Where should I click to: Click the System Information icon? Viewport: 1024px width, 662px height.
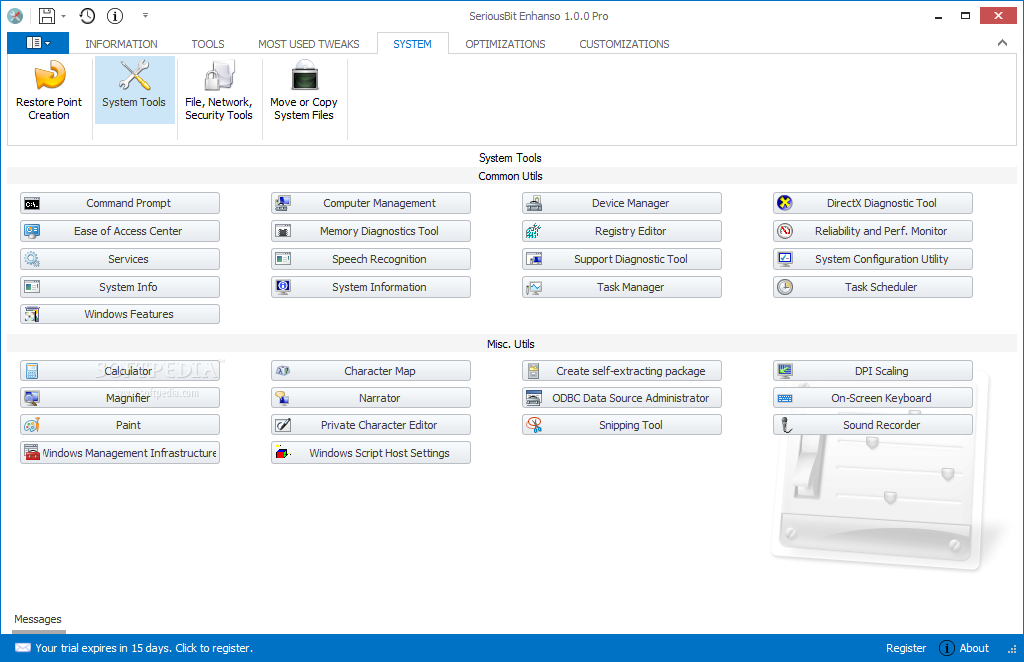283,287
